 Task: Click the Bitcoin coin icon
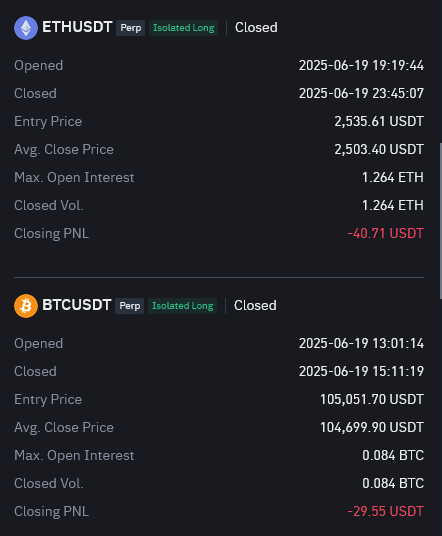26,306
